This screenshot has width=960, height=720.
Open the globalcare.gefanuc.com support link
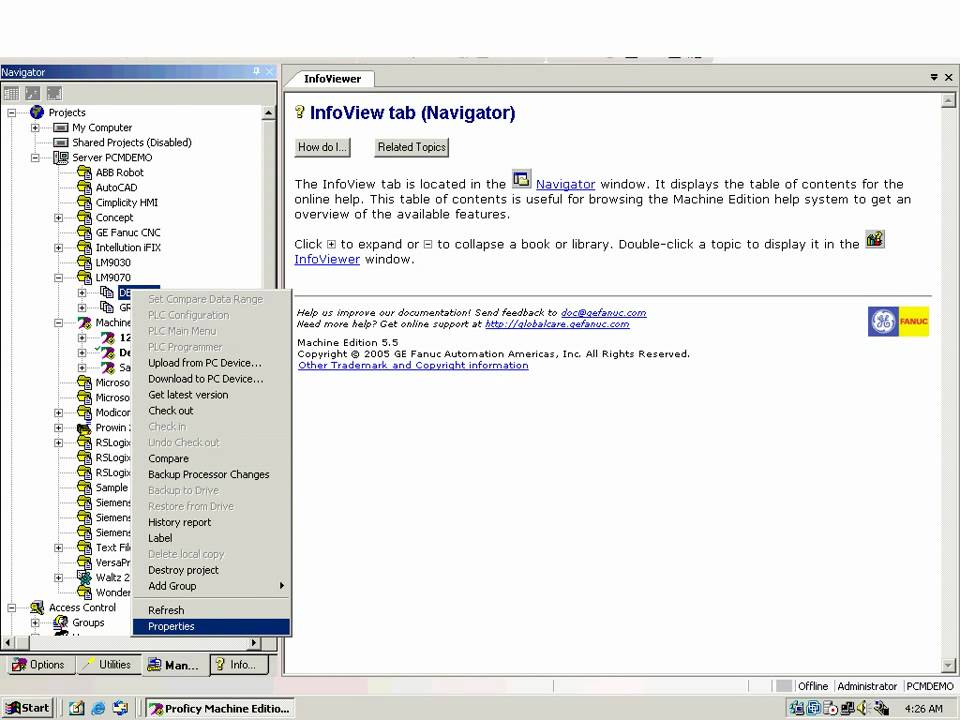(x=557, y=324)
